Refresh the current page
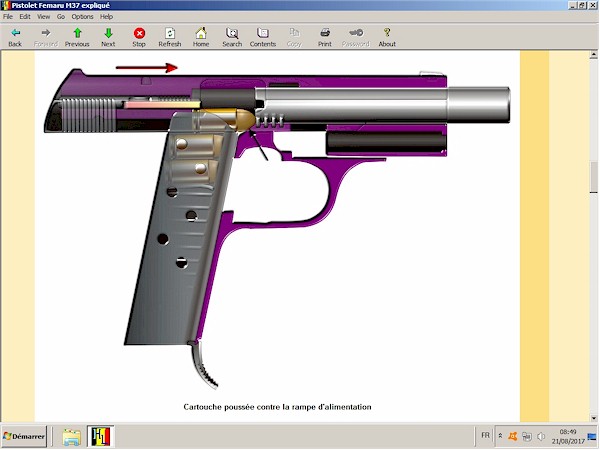600x450 pixels. [x=170, y=37]
